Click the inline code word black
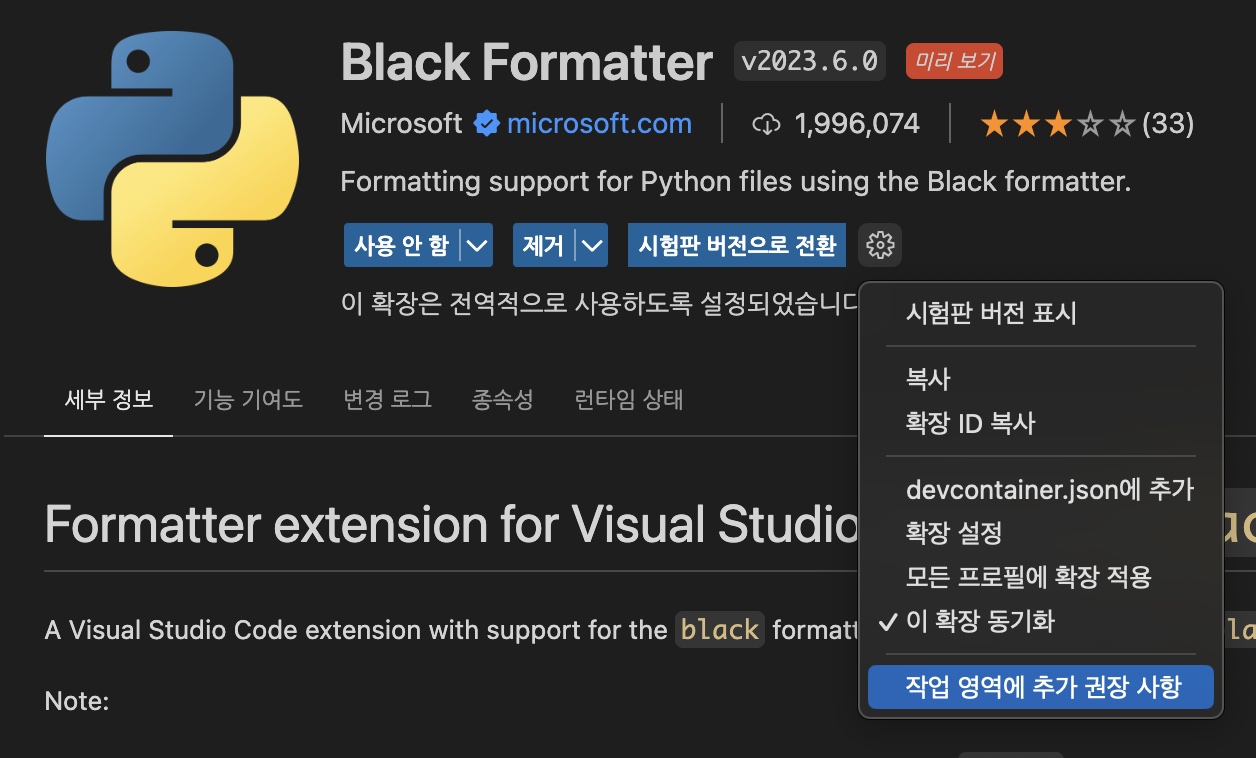Image resolution: width=1256 pixels, height=758 pixels. (720, 630)
